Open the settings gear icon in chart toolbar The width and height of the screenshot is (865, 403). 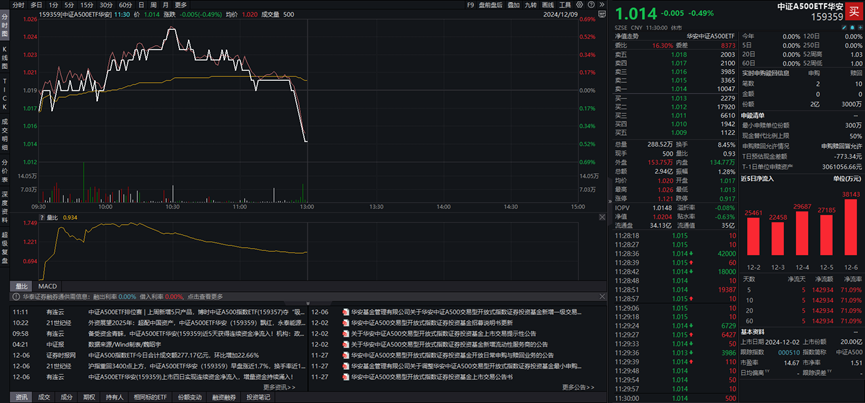pos(579,4)
